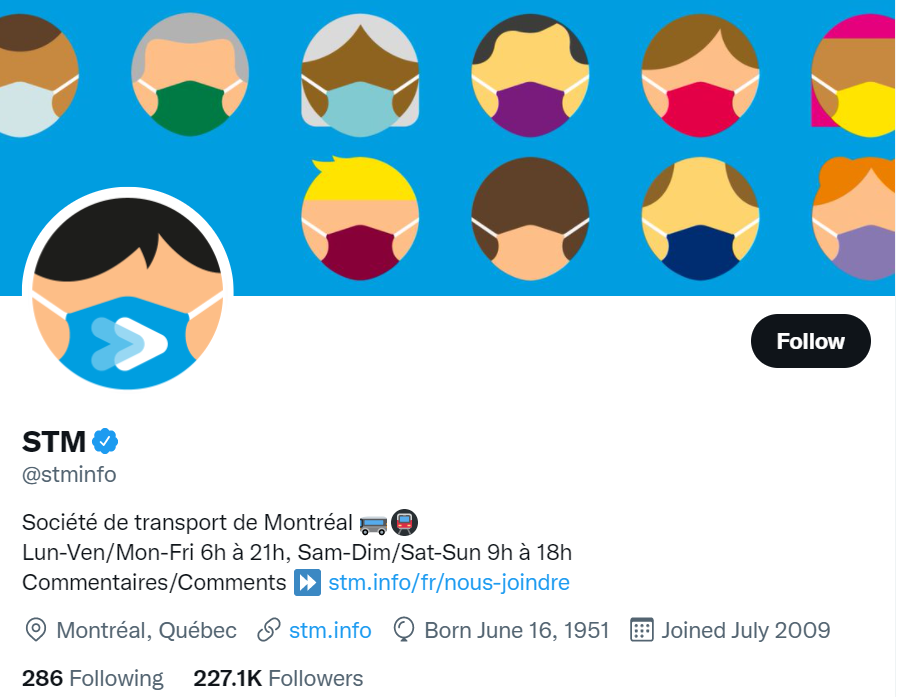The height and width of the screenshot is (697, 899).
Task: Click the metro train emoji in the bio
Action: (x=404, y=522)
